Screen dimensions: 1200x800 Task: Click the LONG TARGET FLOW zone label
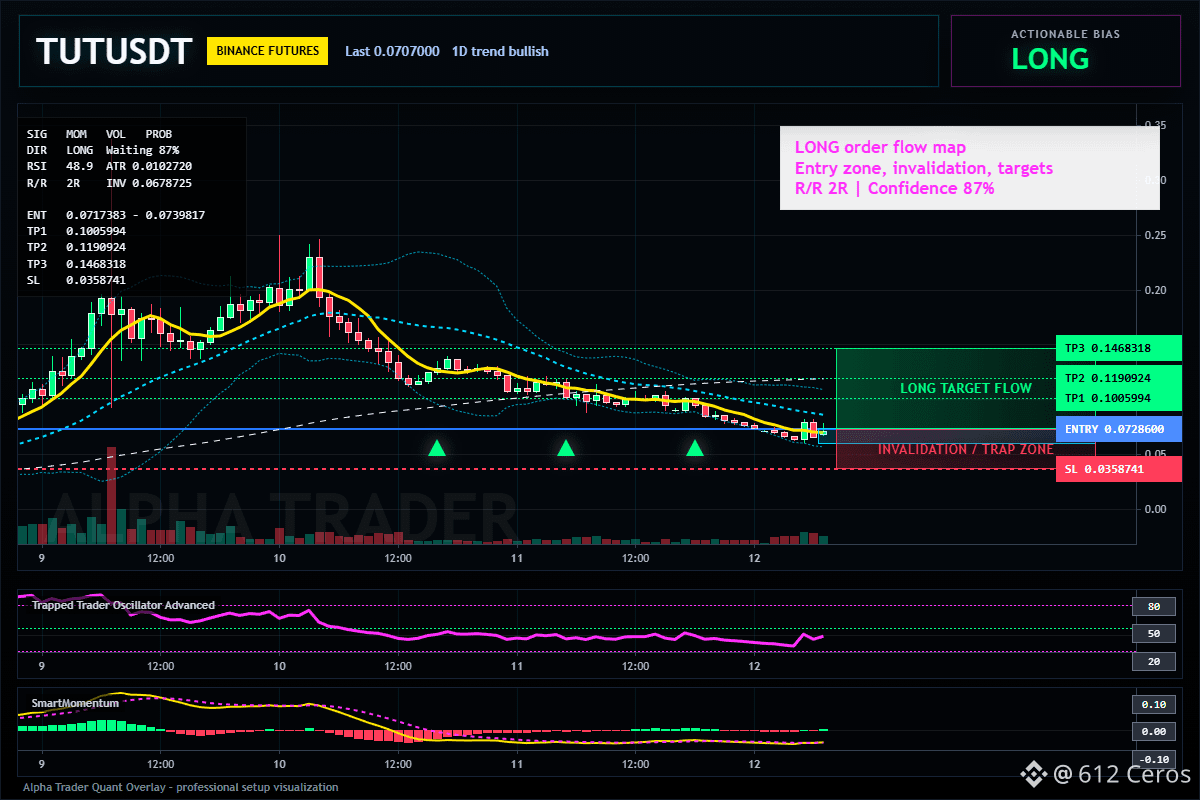pos(965,388)
